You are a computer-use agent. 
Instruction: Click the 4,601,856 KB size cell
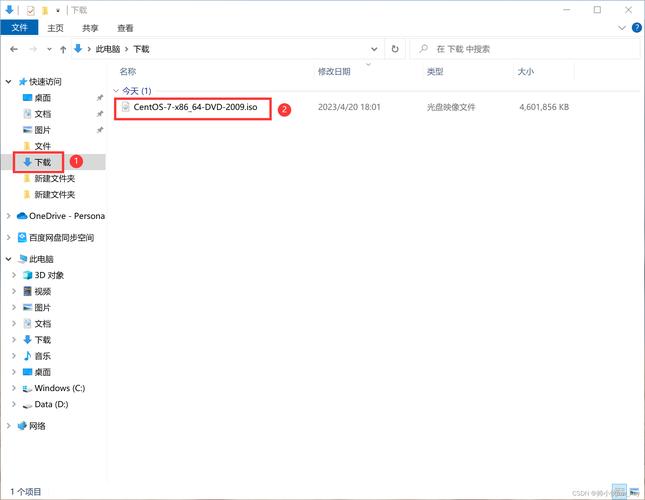coord(544,107)
